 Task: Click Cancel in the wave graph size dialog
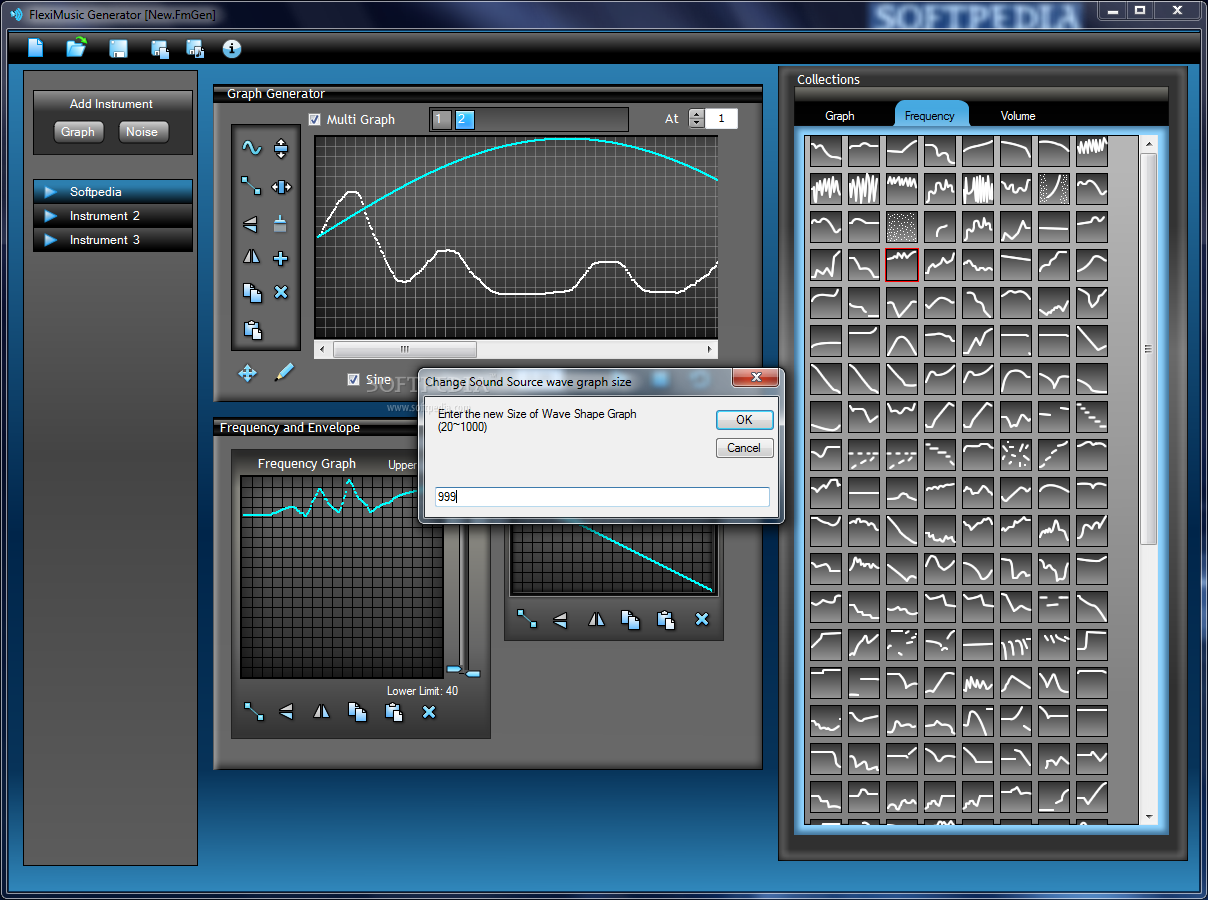click(745, 448)
